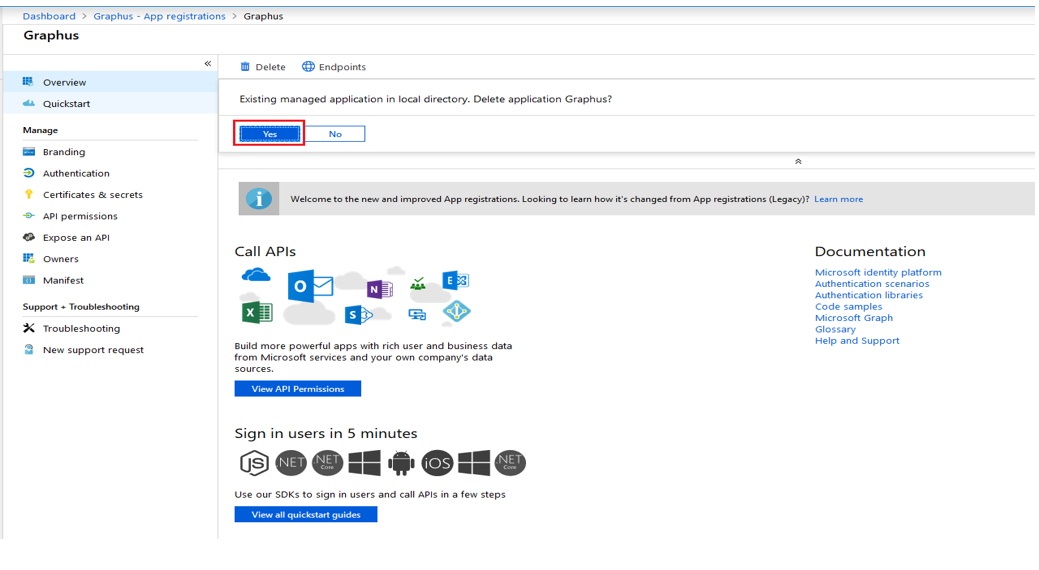Click the API permissions icon

28,215
